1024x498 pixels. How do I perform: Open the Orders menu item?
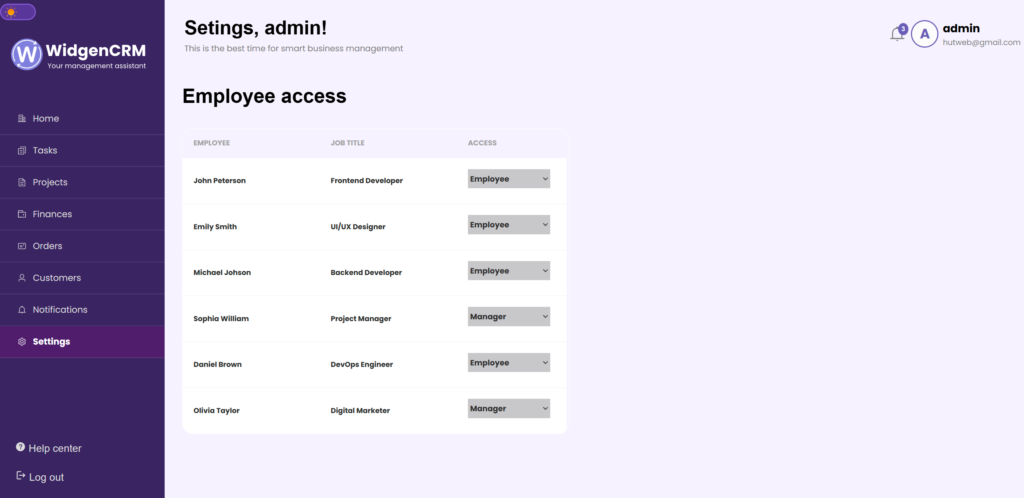82,246
